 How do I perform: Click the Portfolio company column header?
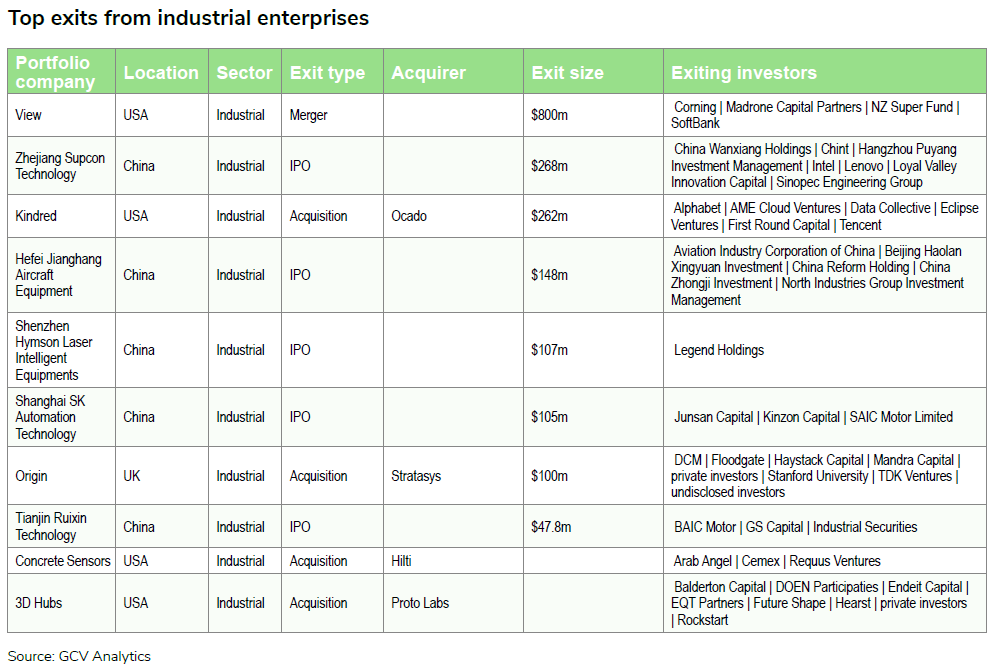click(x=56, y=72)
